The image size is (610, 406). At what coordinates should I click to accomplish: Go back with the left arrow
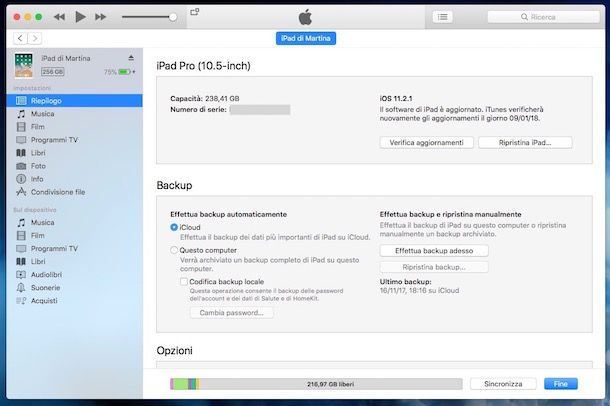point(20,38)
